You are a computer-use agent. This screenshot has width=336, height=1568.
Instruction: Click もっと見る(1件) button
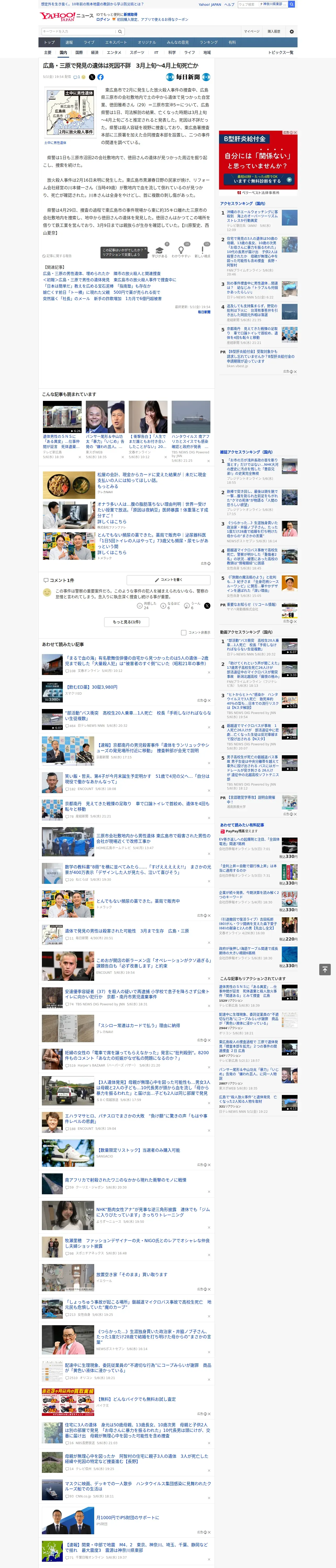[x=127, y=621]
